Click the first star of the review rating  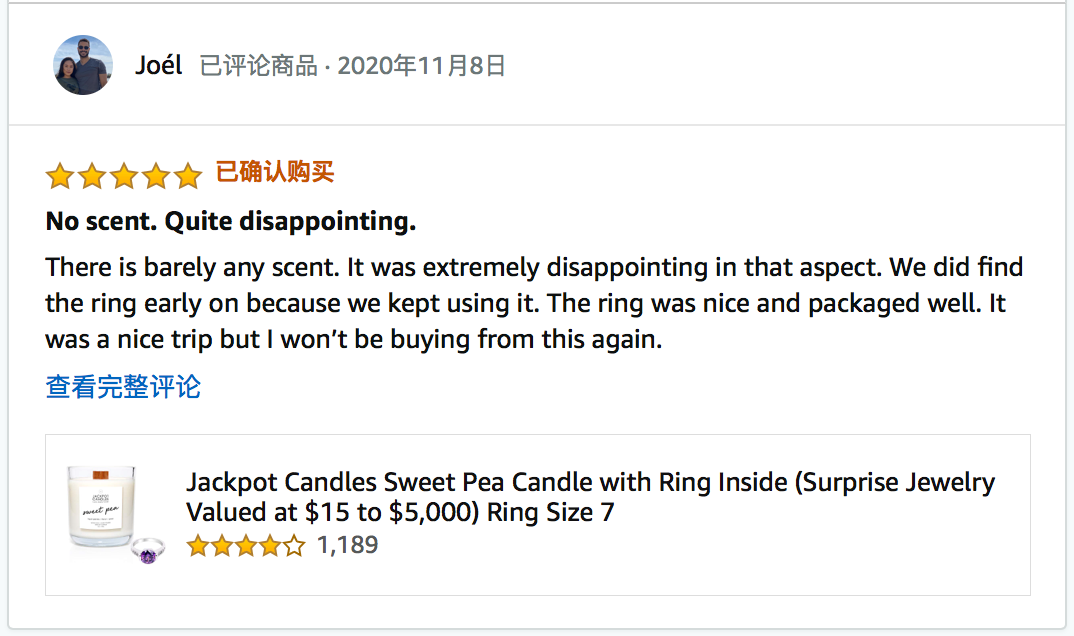[60, 176]
